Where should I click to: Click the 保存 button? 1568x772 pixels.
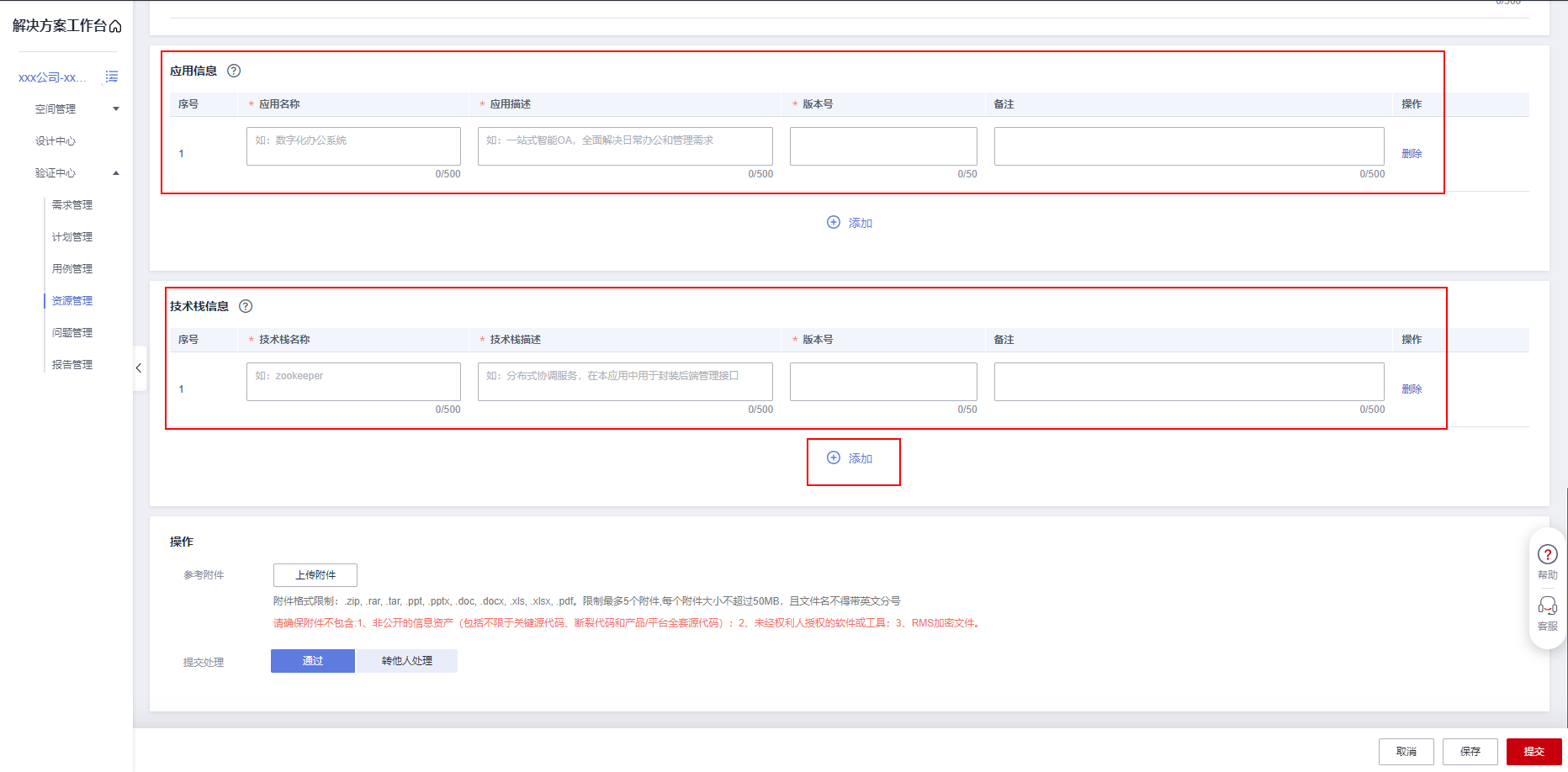(1470, 752)
